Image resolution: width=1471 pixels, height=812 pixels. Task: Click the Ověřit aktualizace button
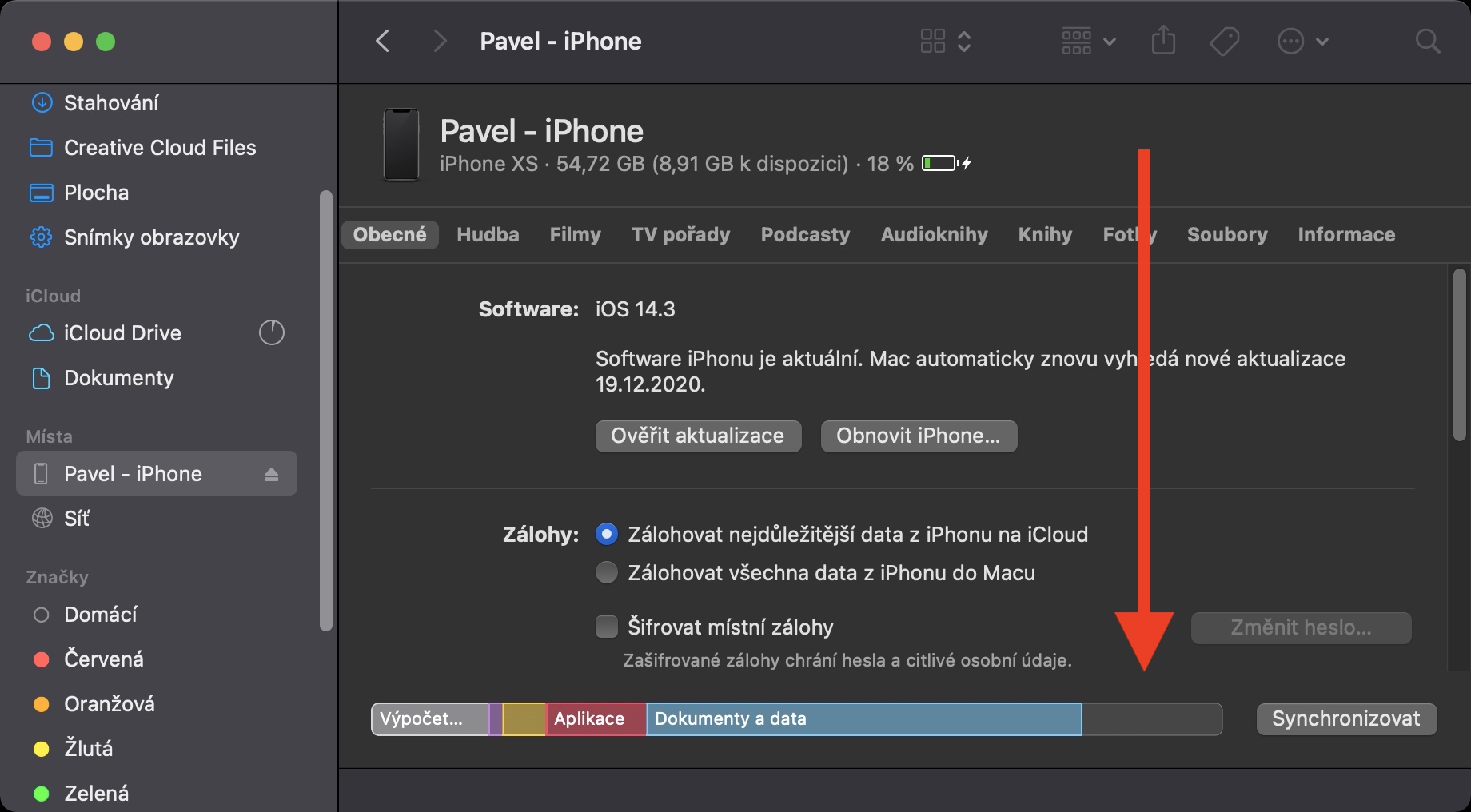pyautogui.click(x=698, y=436)
